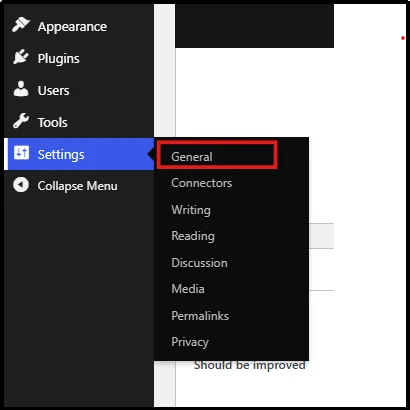Click the Appearance paintbrush icon
Image resolution: width=410 pixels, height=410 pixels.
tap(21, 25)
